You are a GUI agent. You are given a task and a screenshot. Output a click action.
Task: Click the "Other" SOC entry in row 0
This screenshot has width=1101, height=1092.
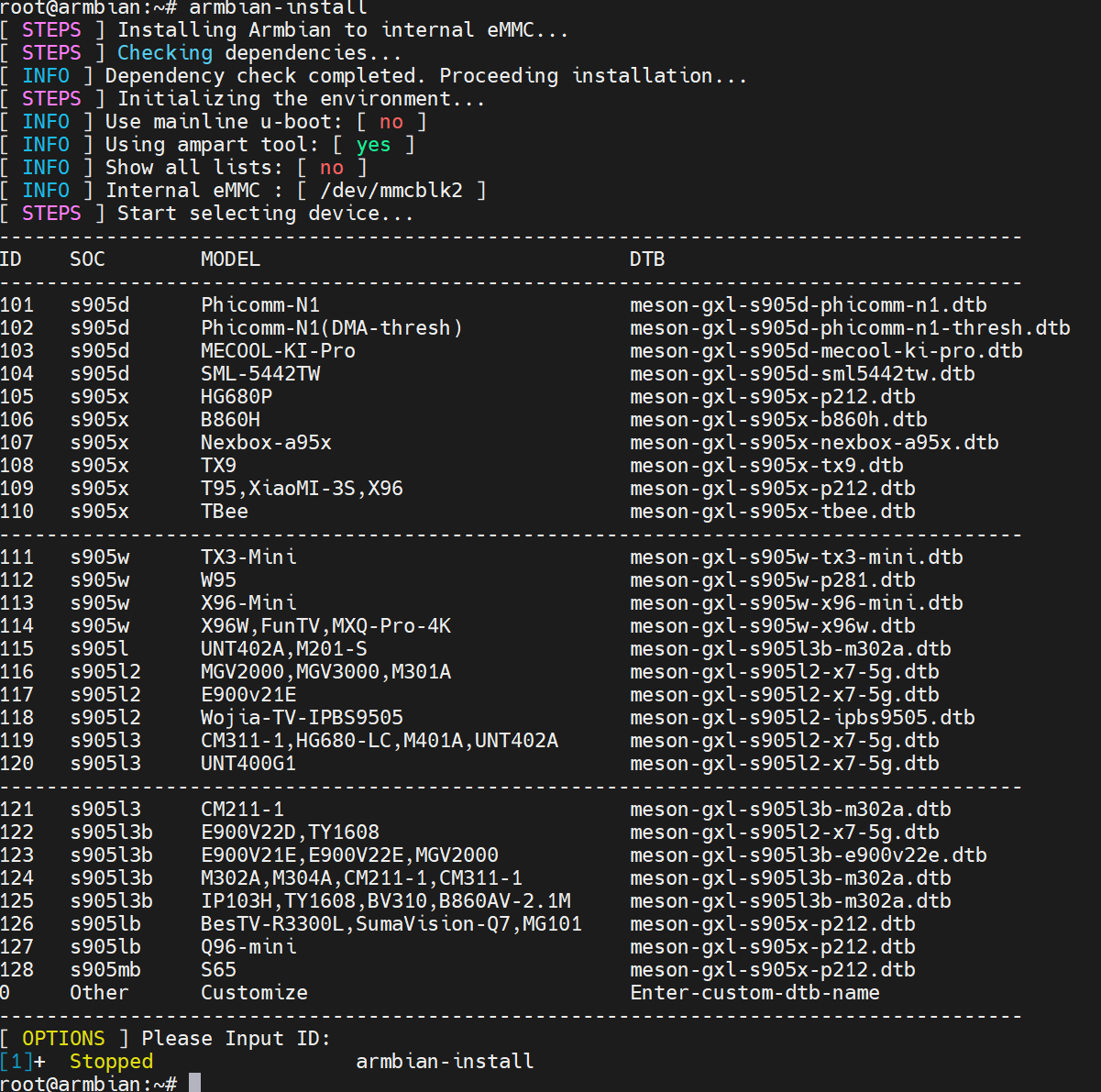(99, 993)
